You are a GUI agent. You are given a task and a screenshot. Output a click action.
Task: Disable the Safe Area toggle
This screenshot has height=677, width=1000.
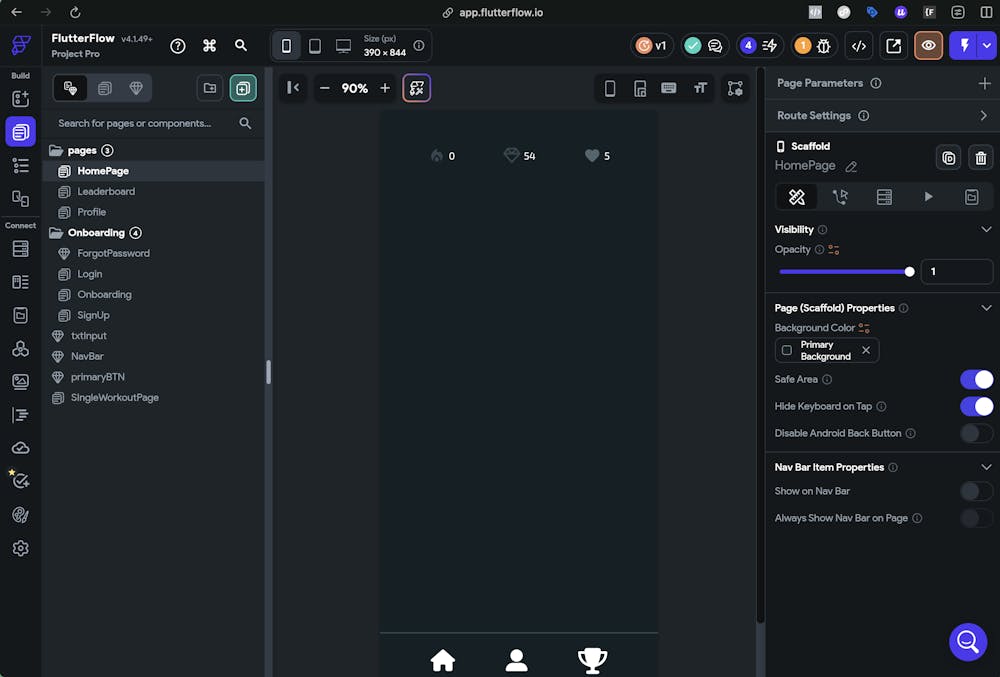tap(976, 379)
